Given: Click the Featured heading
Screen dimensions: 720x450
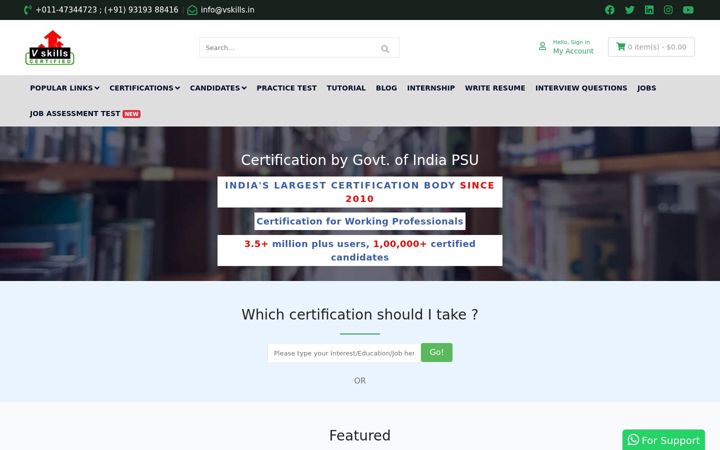Looking at the screenshot, I should click(360, 435).
